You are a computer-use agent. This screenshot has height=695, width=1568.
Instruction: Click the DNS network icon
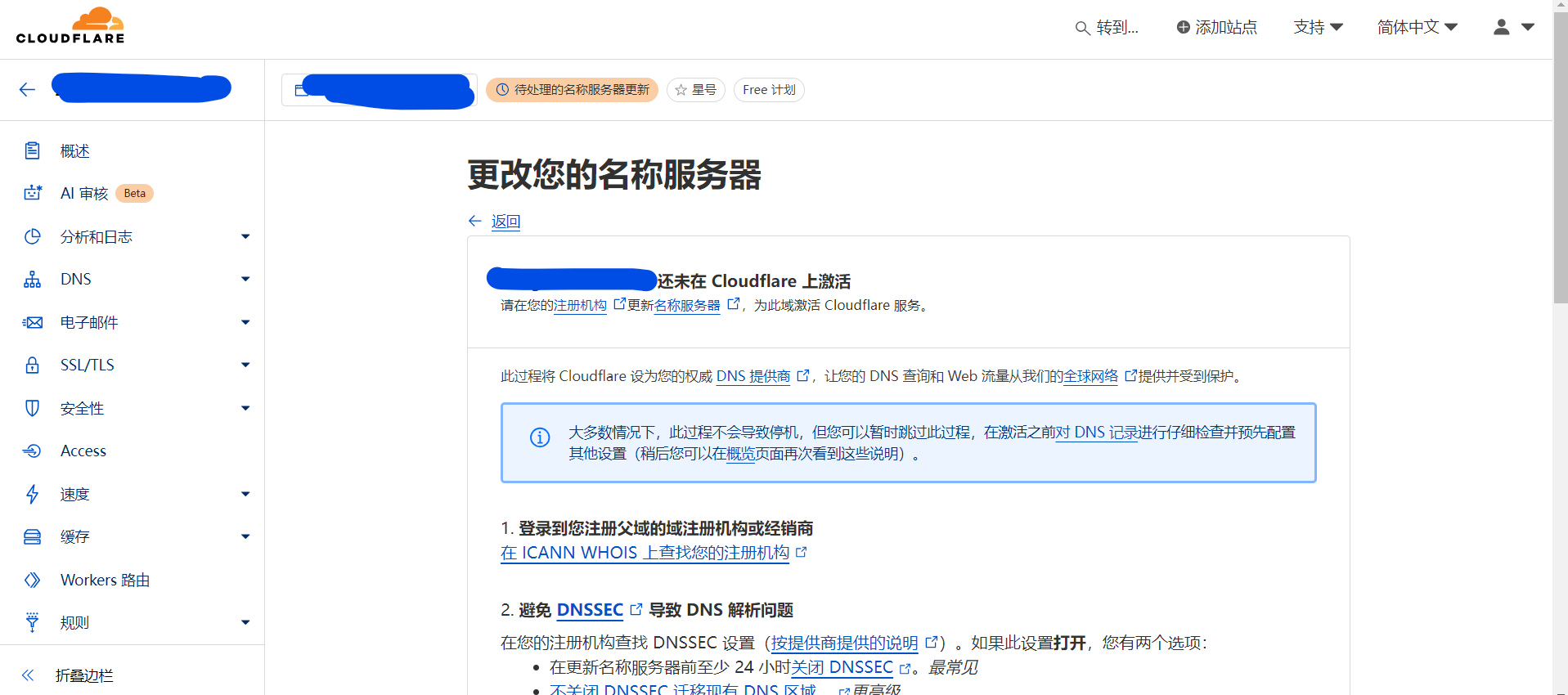(x=32, y=279)
